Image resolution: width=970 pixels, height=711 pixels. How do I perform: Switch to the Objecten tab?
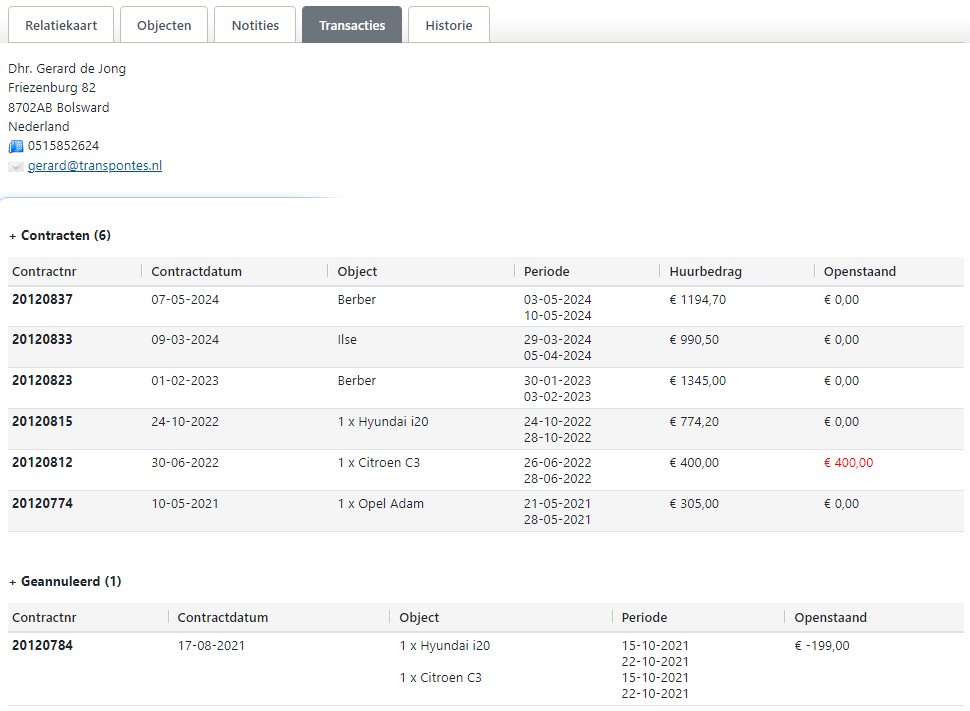tap(164, 25)
